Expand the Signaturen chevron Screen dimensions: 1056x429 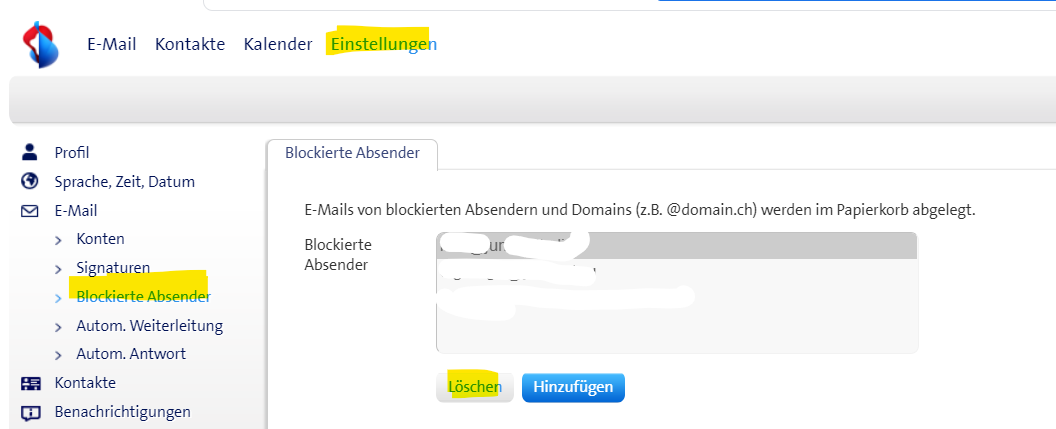[58, 268]
